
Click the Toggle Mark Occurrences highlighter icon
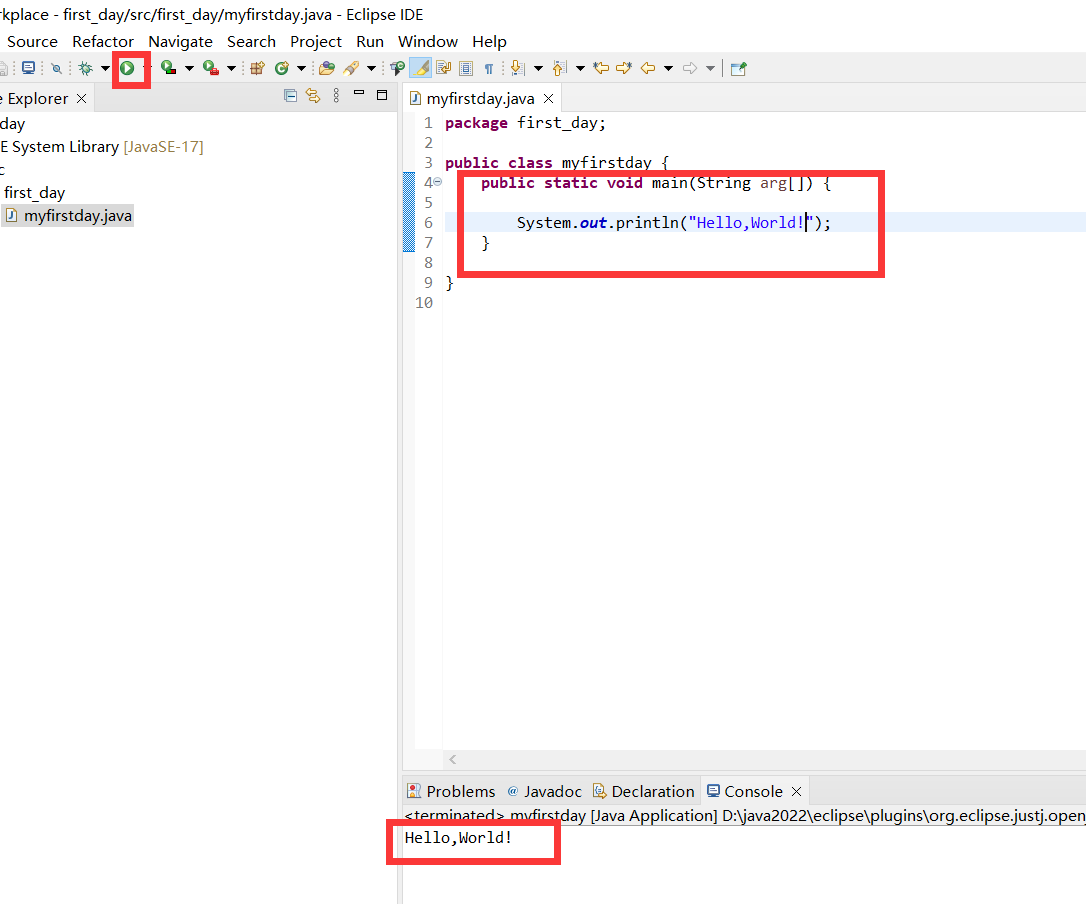420,68
